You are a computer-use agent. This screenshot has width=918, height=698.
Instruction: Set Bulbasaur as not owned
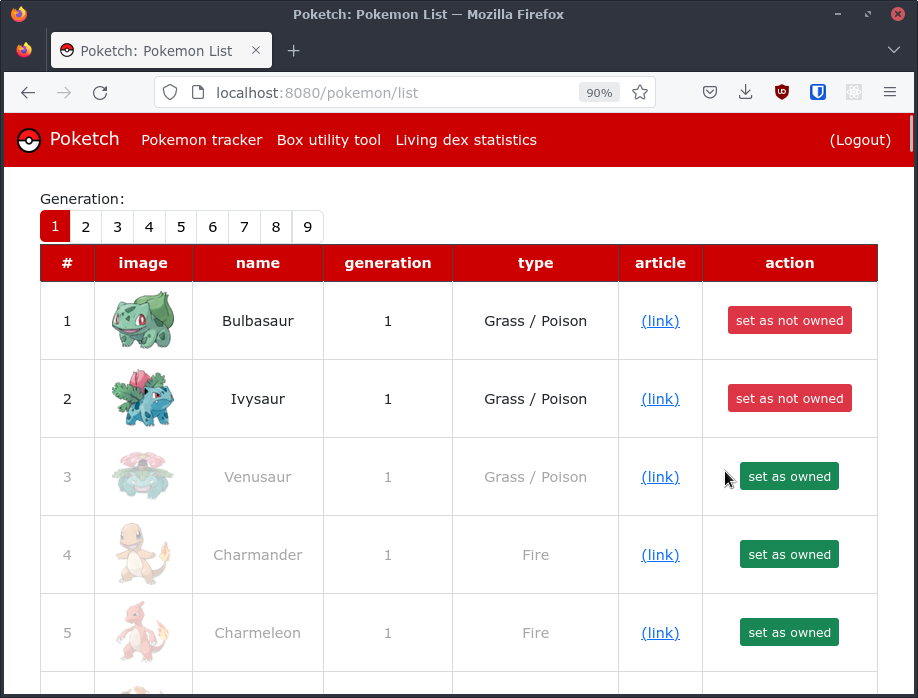click(789, 320)
